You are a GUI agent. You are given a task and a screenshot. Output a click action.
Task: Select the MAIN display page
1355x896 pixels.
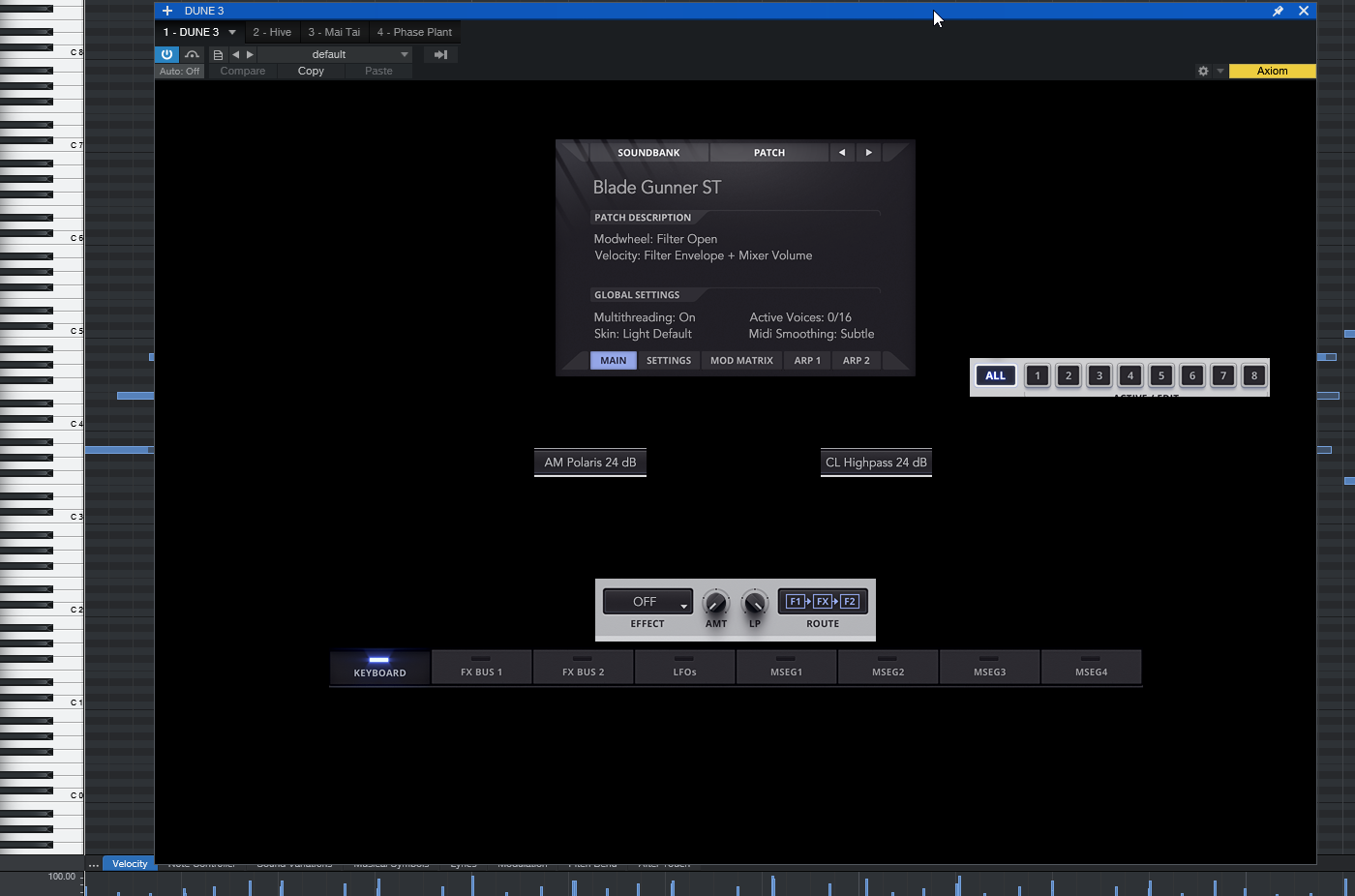click(x=614, y=361)
